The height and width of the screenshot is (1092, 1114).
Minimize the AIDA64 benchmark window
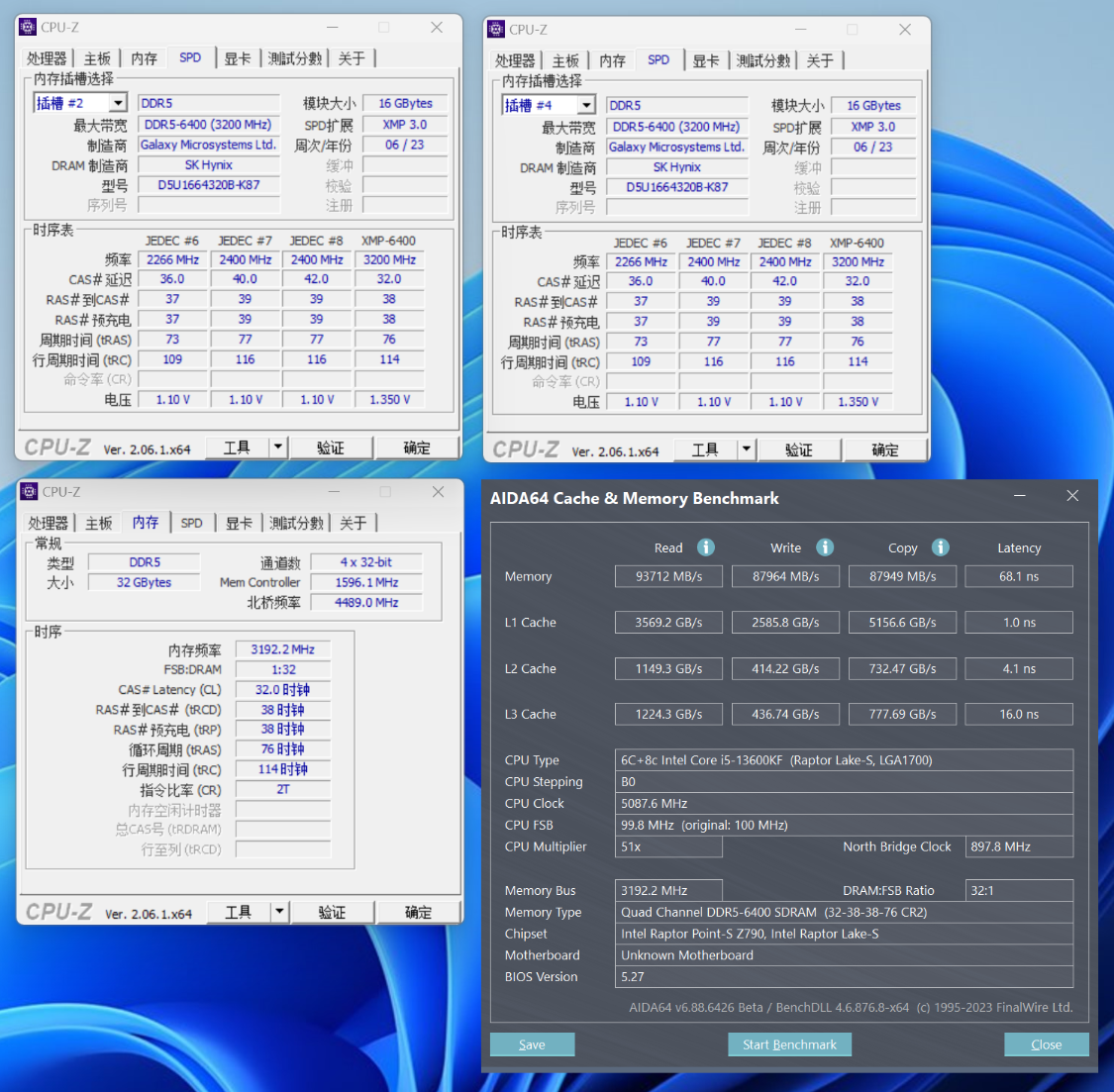pyautogui.click(x=1020, y=495)
